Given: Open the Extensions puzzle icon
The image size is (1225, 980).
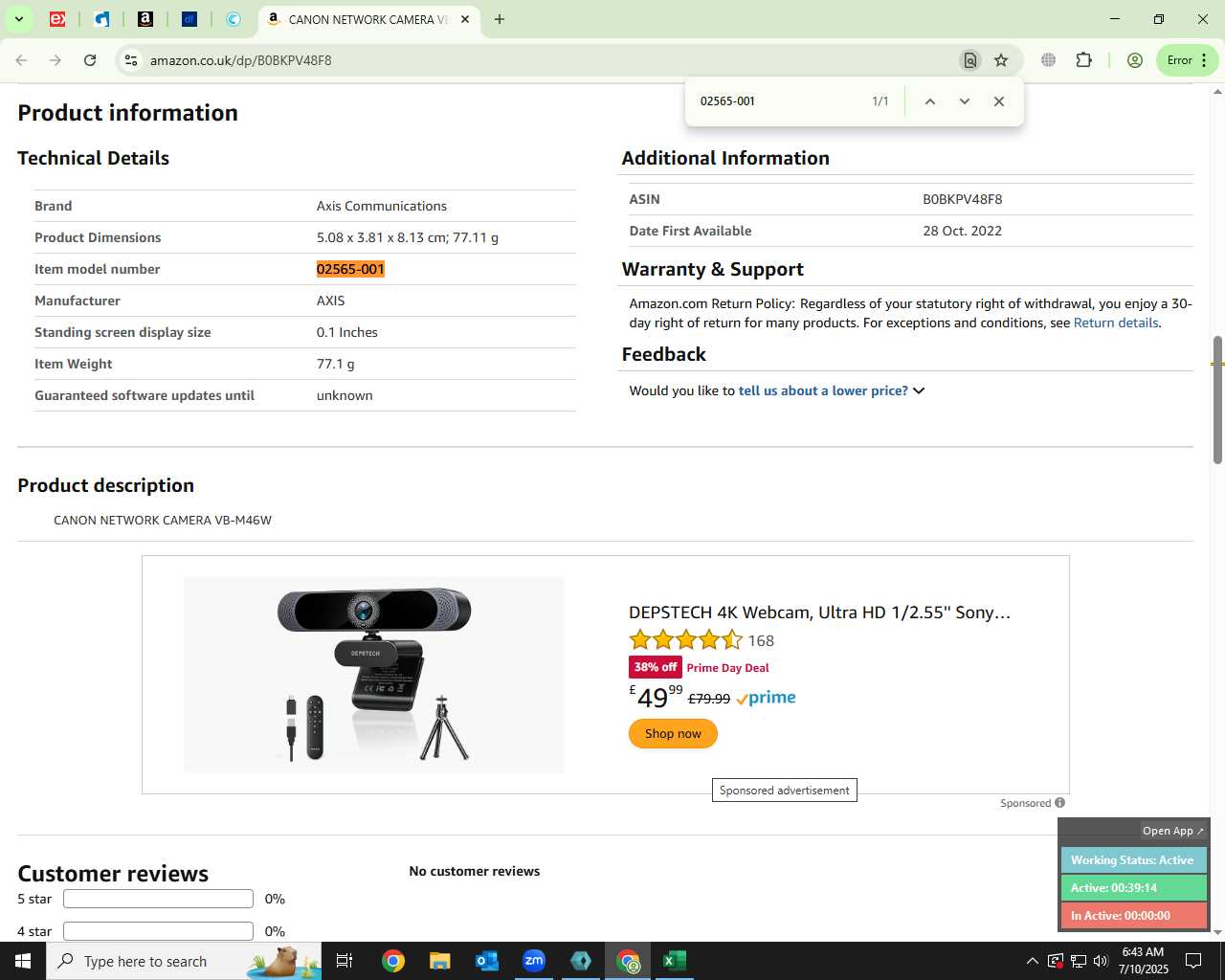Looking at the screenshot, I should click(1084, 60).
